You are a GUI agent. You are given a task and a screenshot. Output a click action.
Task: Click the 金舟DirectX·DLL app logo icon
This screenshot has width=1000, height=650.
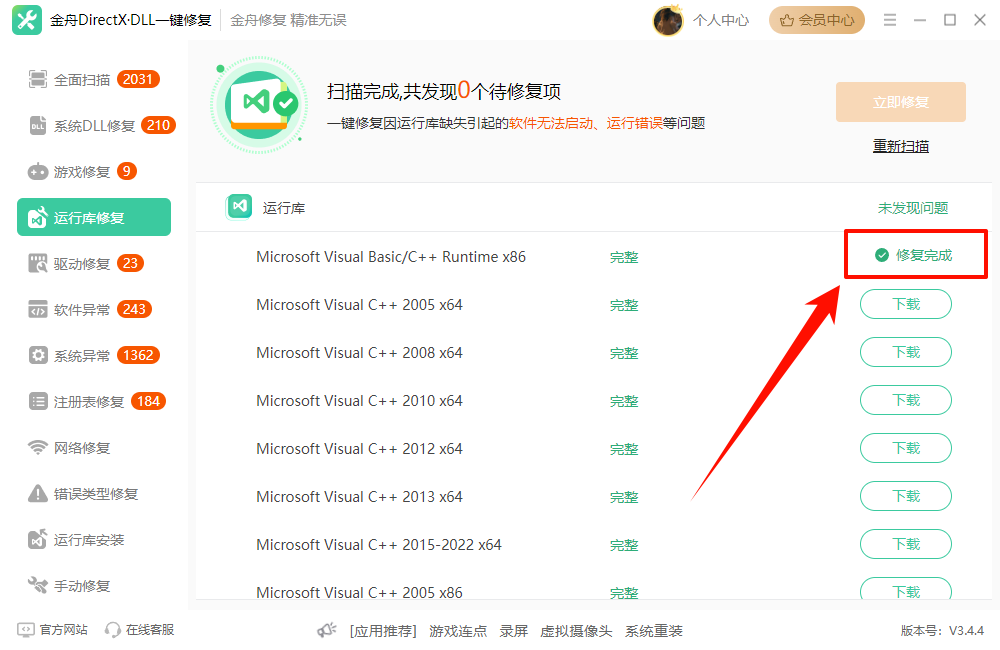(x=27, y=20)
